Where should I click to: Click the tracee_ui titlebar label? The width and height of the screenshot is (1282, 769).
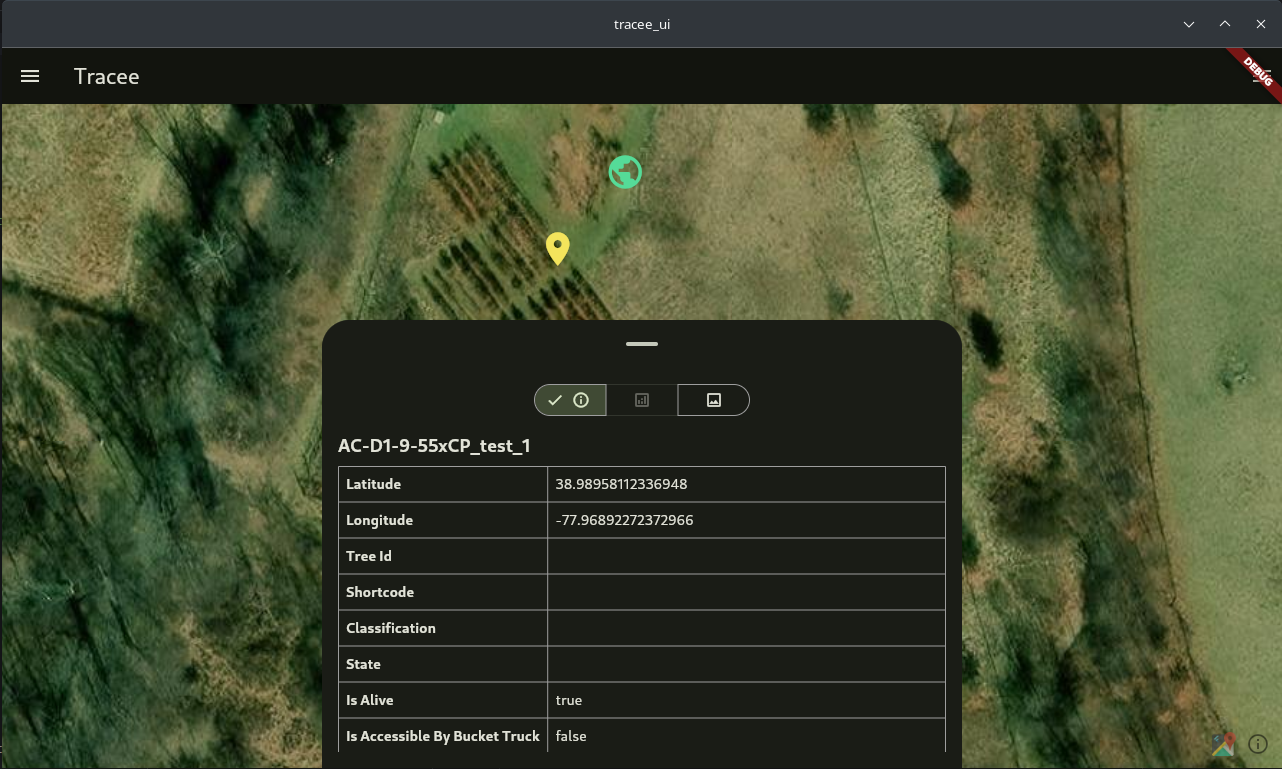point(641,24)
